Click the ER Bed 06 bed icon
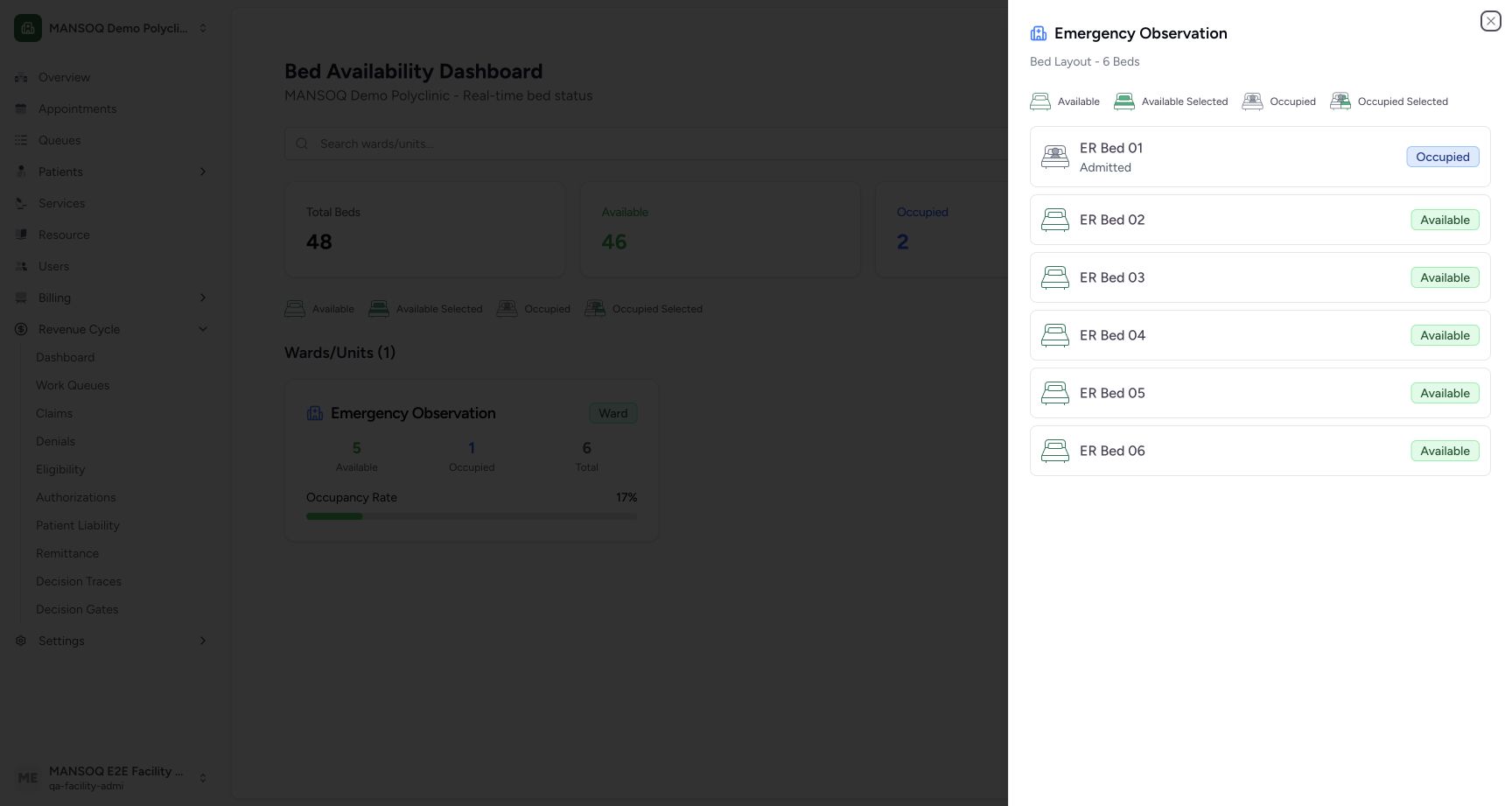 [x=1055, y=451]
